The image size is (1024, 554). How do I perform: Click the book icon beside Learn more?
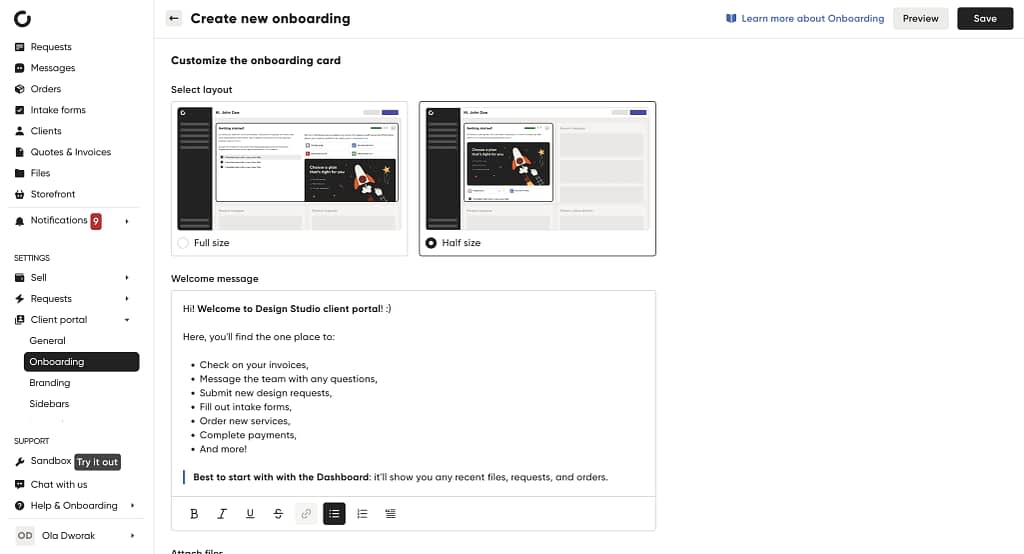pos(731,18)
